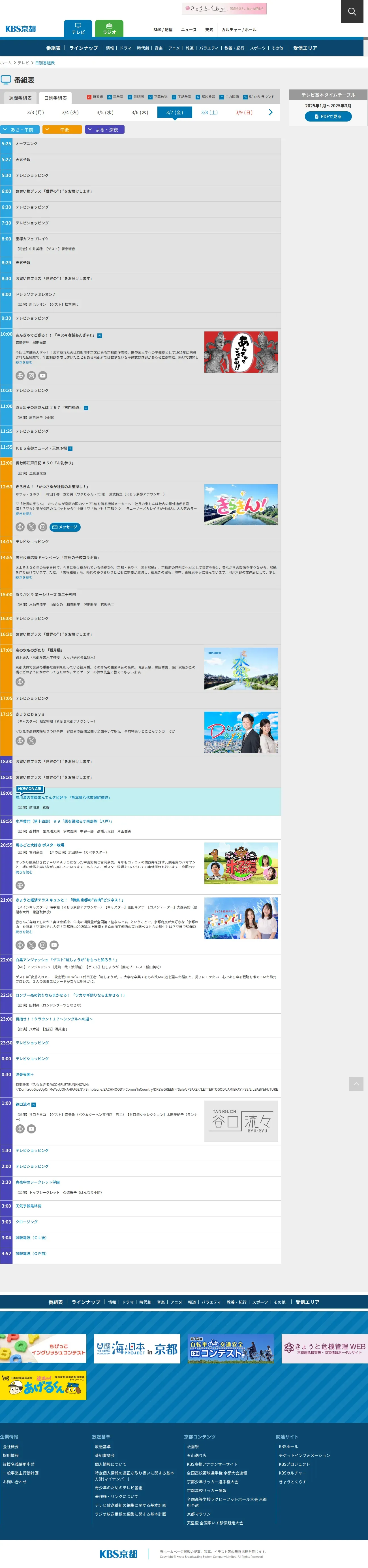Click メッセージ button for きらきん!
Image resolution: width=368 pixels, height=1568 pixels.
click(65, 527)
